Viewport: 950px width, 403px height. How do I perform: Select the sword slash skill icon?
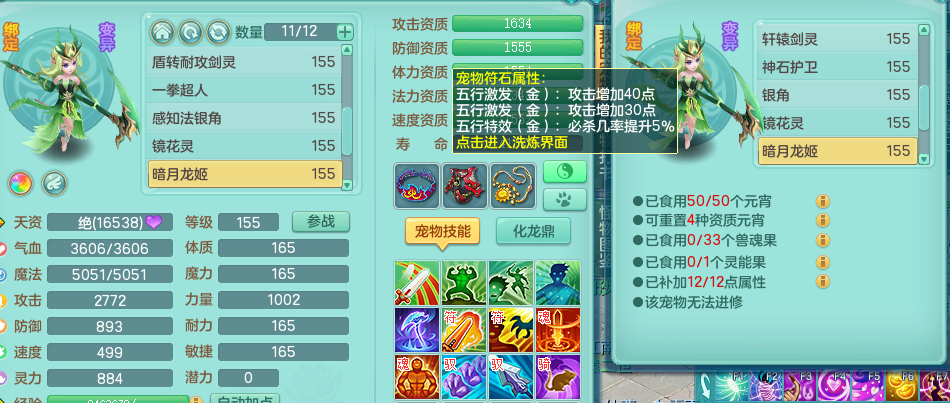[x=417, y=283]
